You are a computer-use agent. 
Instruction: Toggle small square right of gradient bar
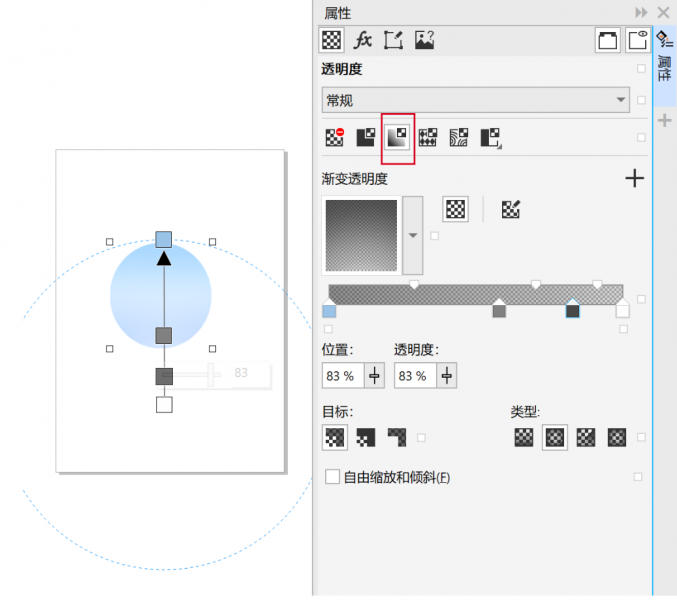641,299
